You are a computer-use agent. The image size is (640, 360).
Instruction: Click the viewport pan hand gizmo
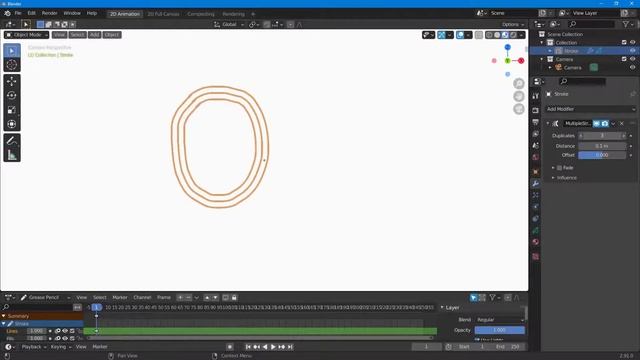[519, 96]
